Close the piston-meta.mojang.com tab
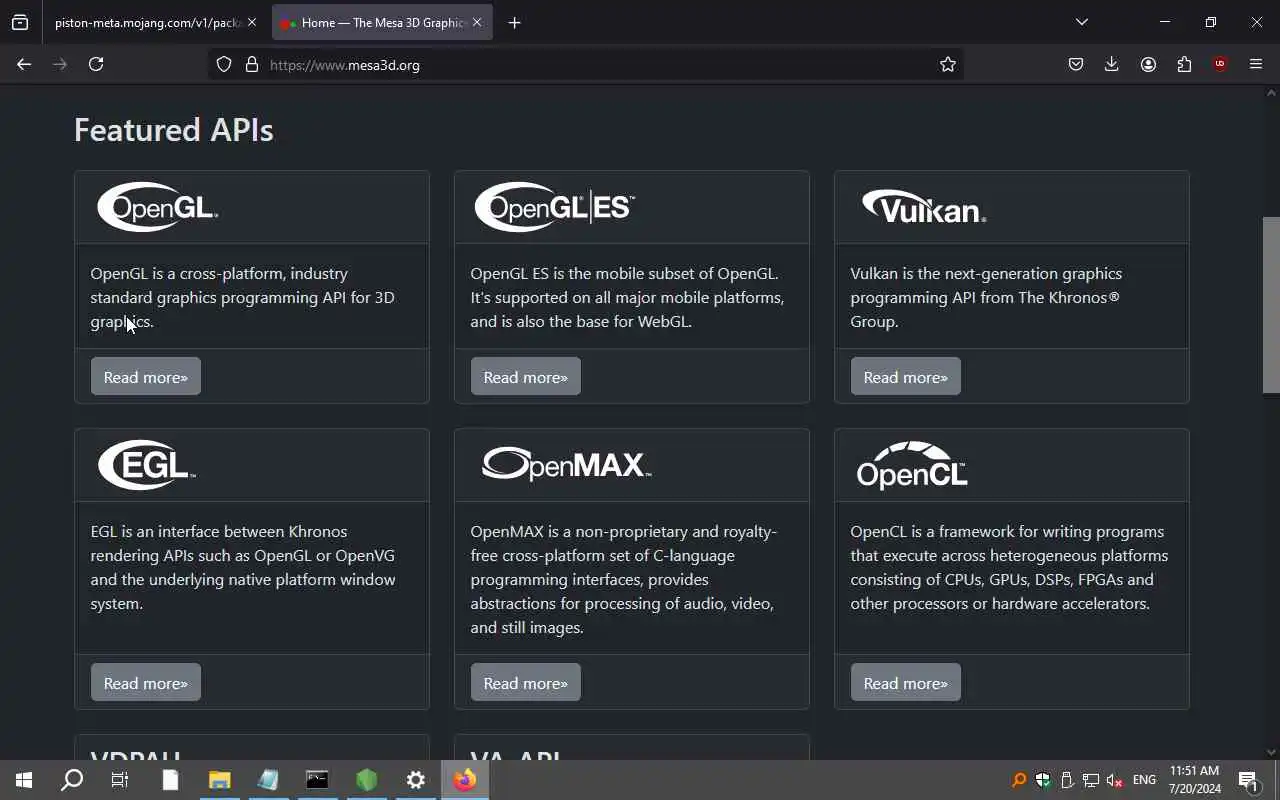Image resolution: width=1280 pixels, height=800 pixels. click(252, 22)
